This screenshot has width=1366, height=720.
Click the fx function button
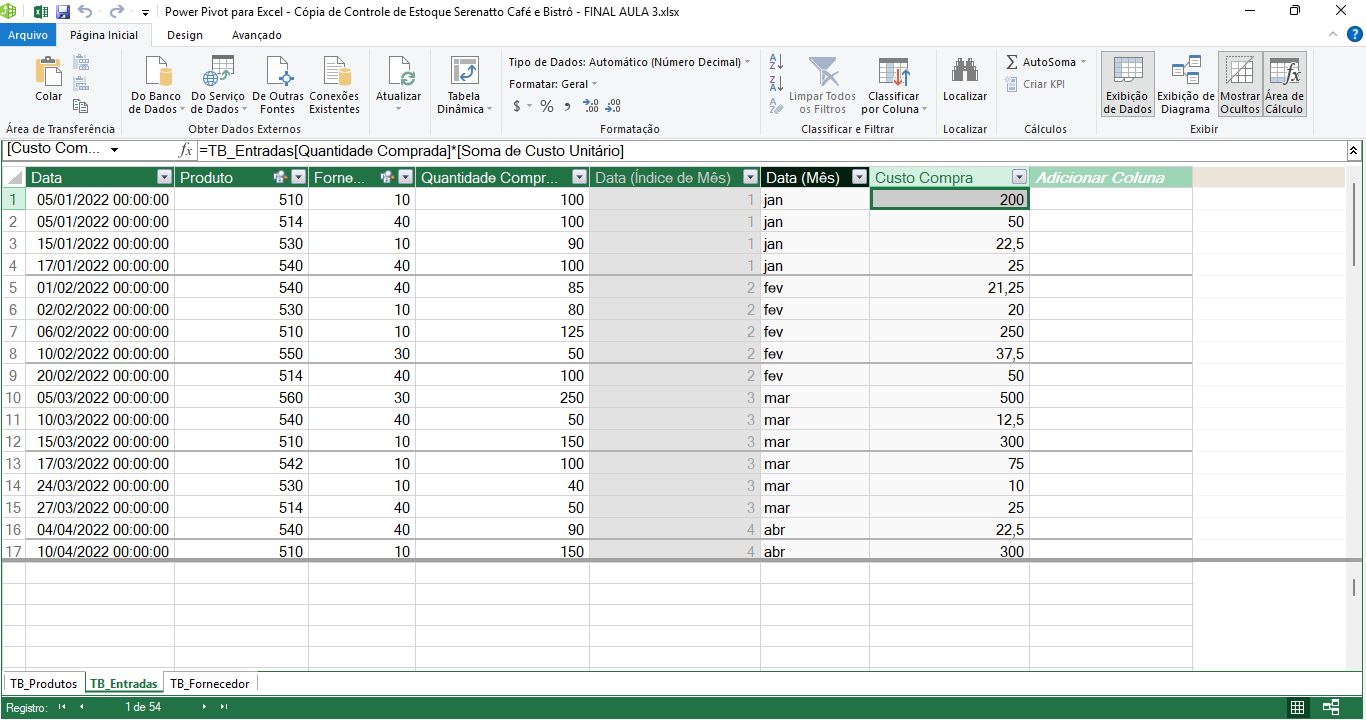pos(185,150)
